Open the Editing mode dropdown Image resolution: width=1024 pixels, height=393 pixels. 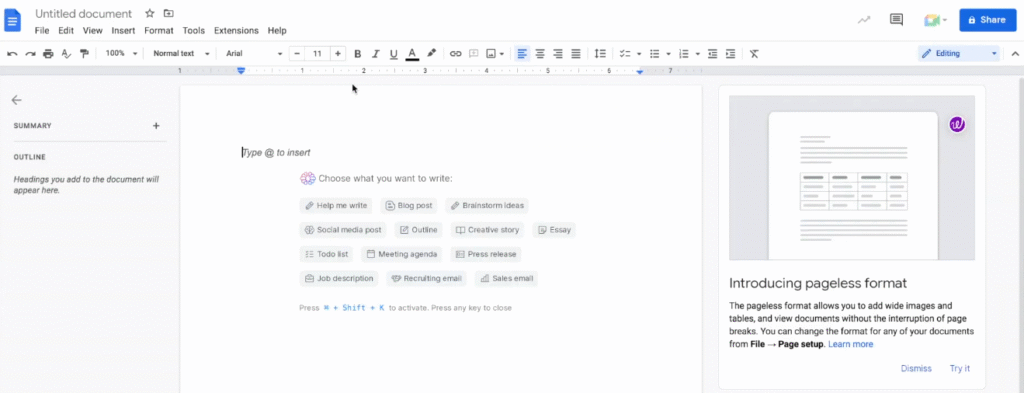tap(959, 54)
